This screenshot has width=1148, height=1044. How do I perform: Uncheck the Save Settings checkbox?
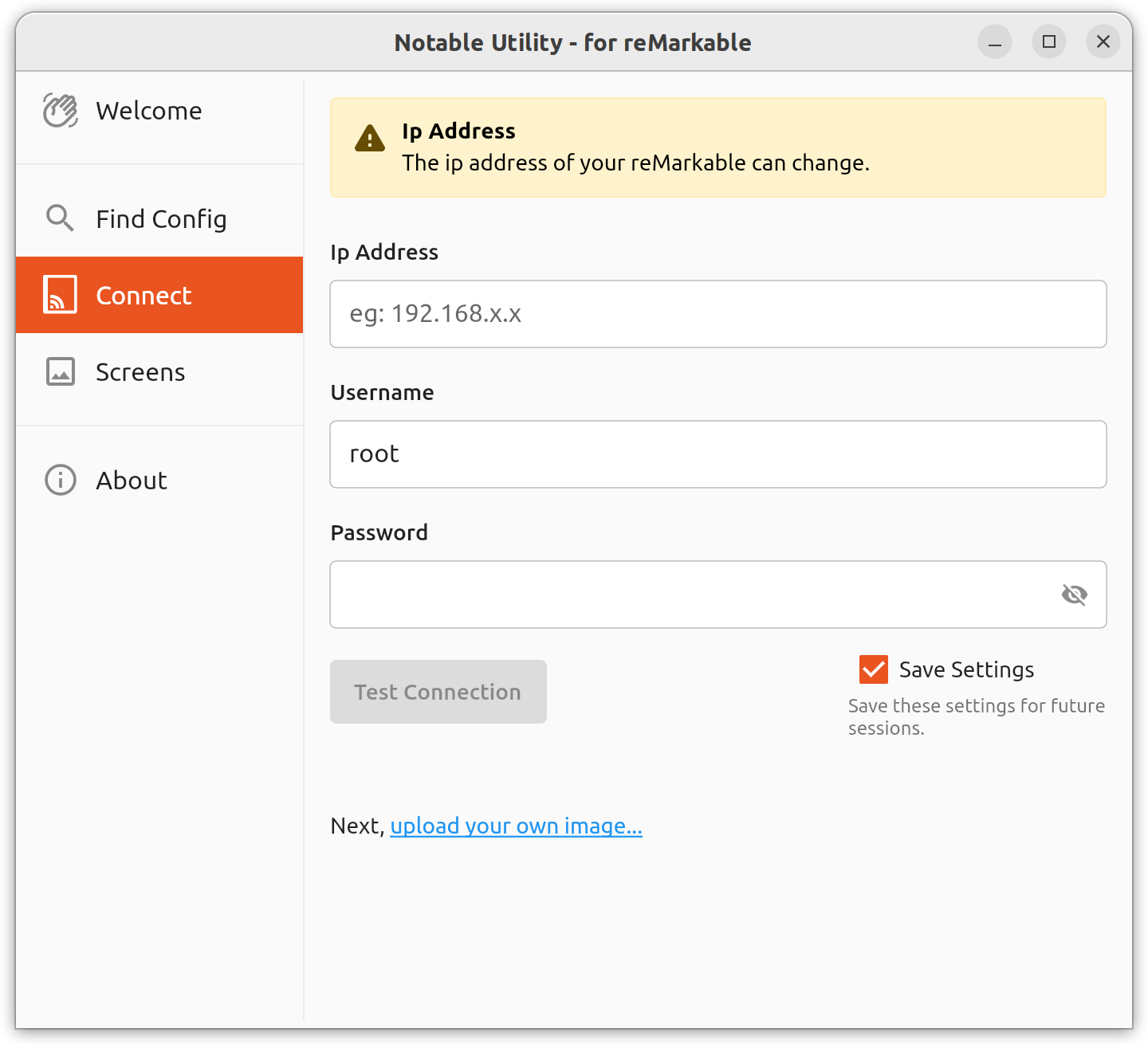873,669
